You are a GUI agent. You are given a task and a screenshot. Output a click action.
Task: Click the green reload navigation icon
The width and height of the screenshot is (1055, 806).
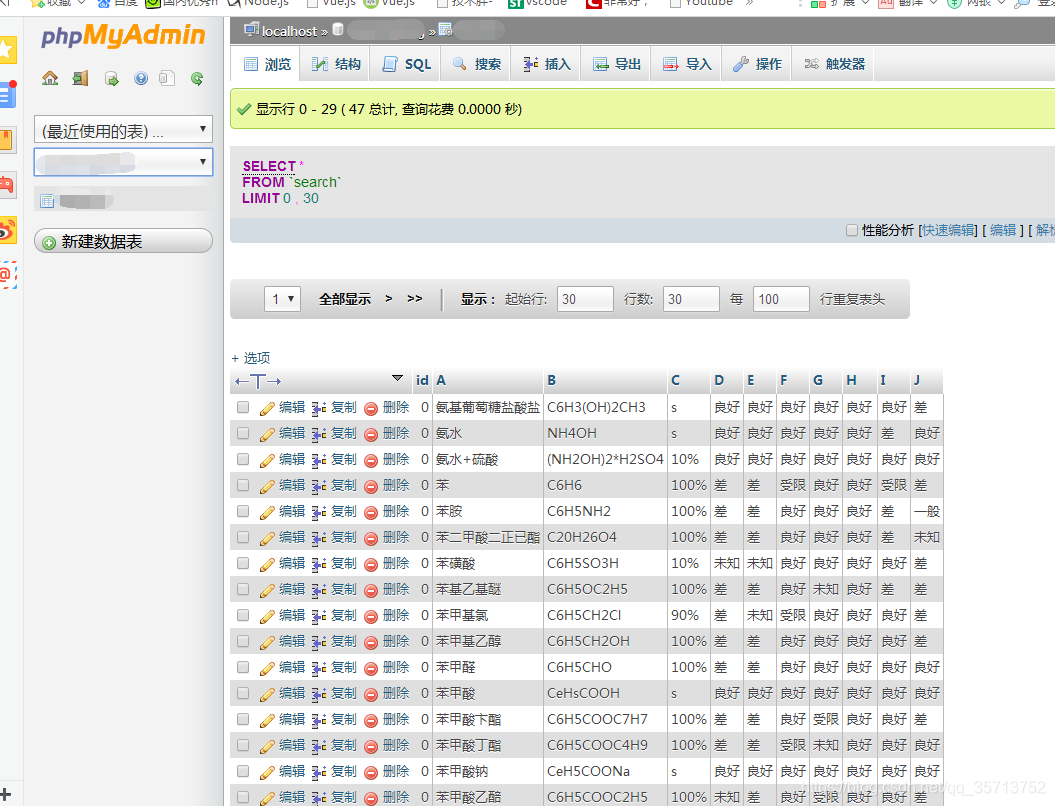[197, 79]
